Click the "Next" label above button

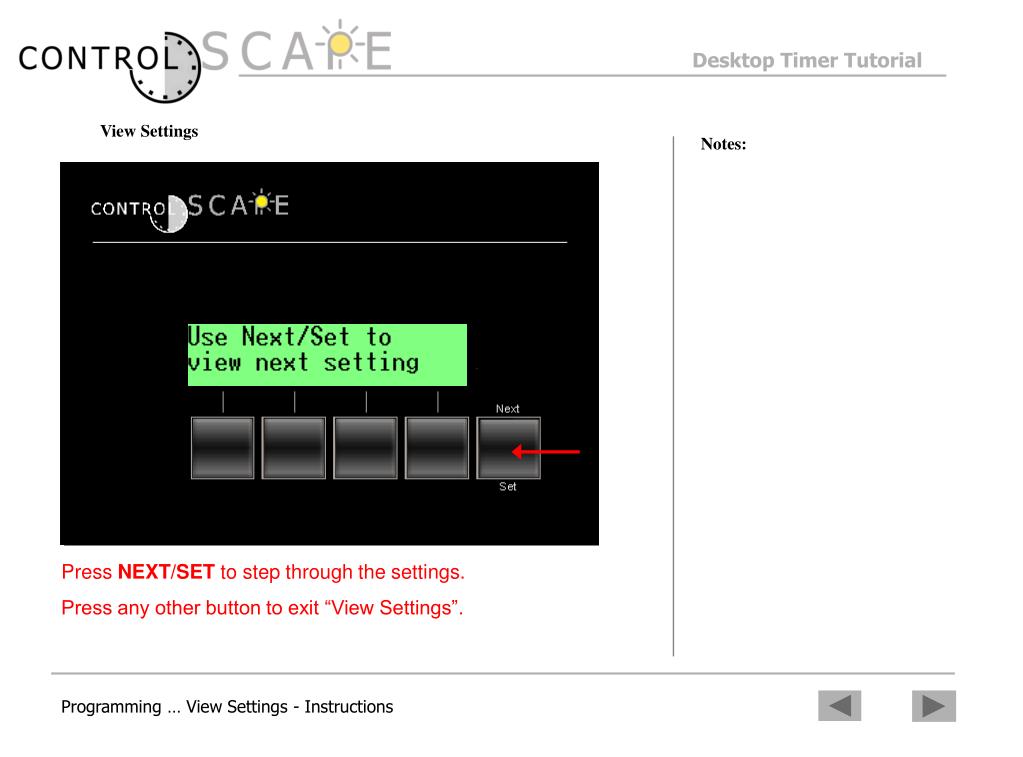point(508,409)
